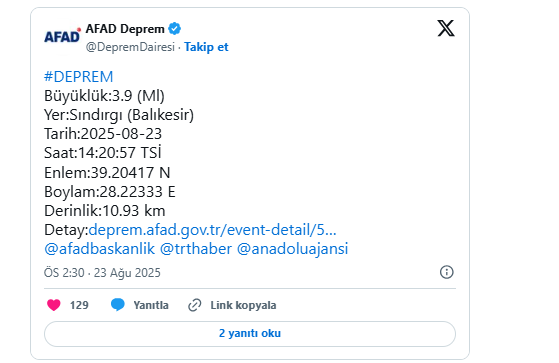559x363 pixels.
Task: Follow account via Takip et
Action: pos(206,47)
